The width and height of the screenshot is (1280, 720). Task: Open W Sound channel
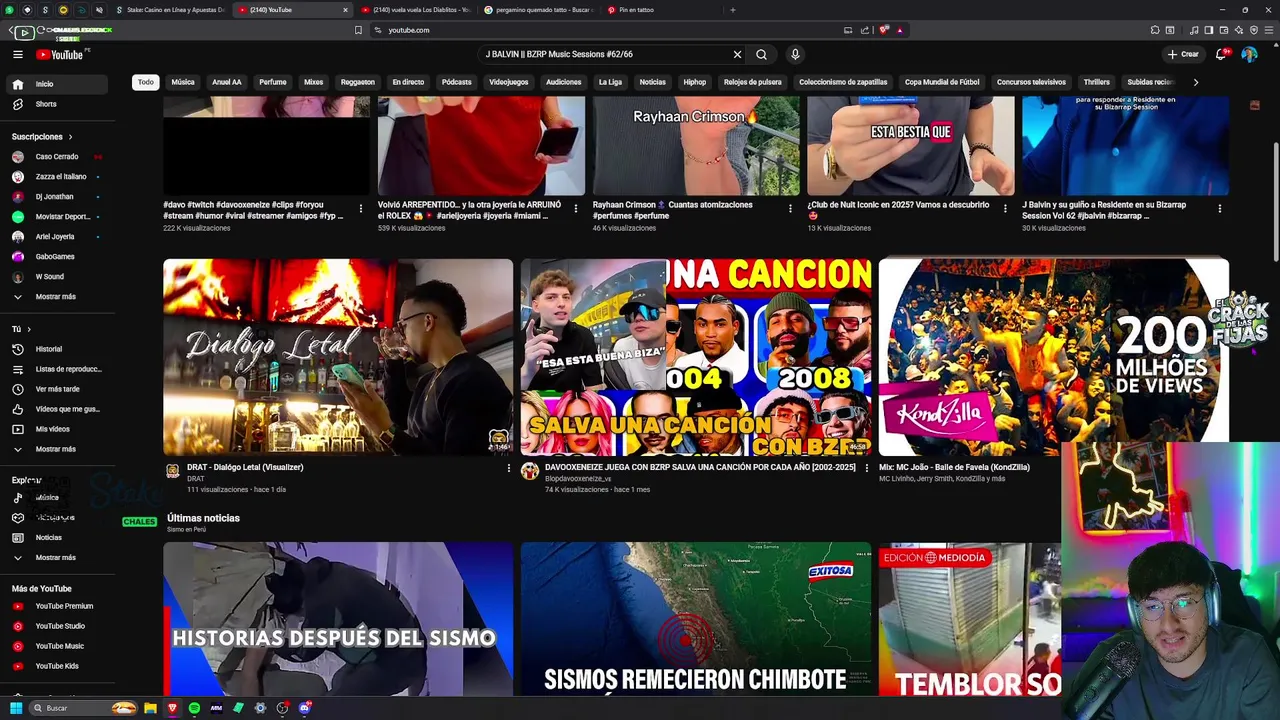pyautogui.click(x=57, y=276)
